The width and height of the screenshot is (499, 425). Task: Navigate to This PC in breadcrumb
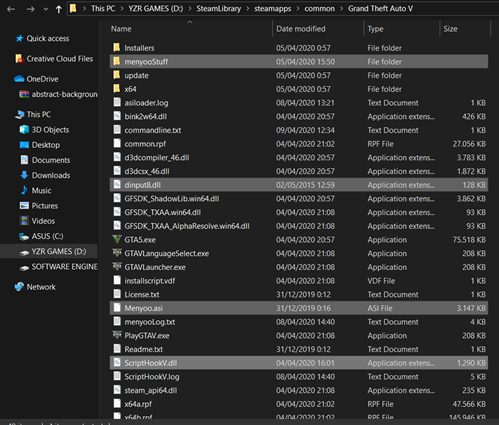[x=103, y=9]
